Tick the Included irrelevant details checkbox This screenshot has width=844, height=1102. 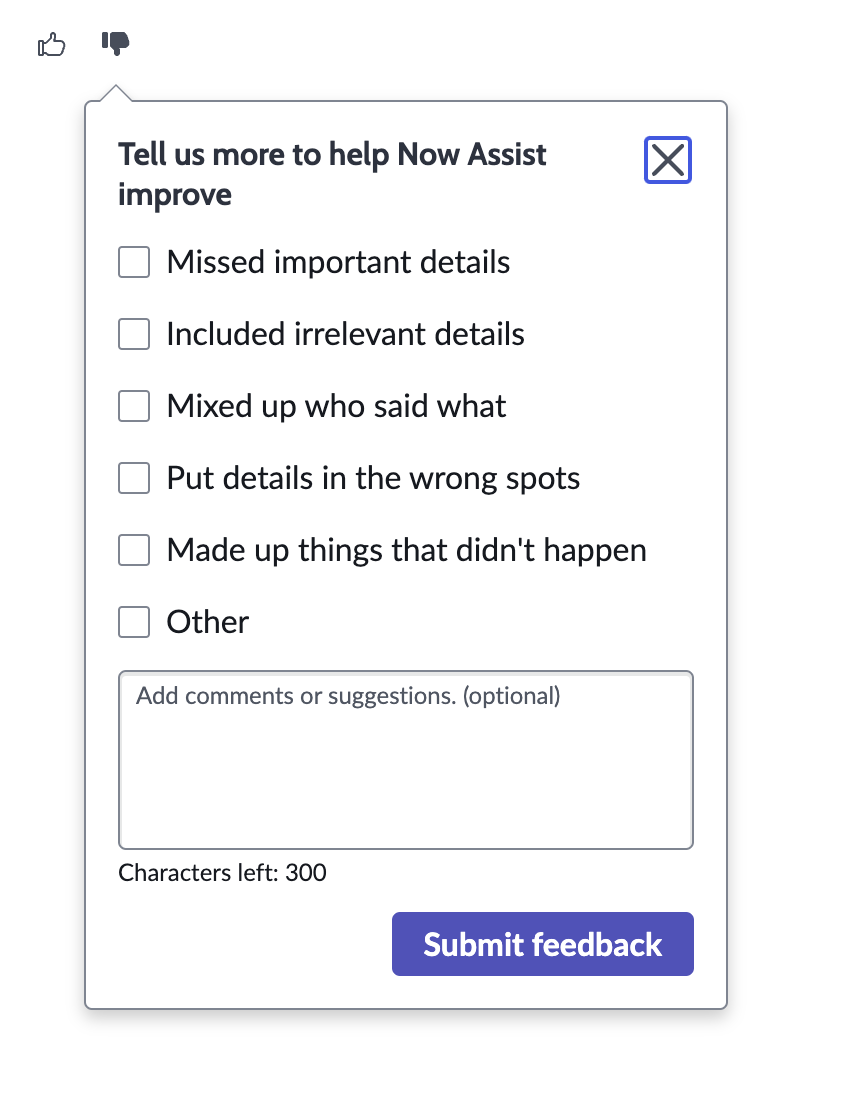pos(134,334)
